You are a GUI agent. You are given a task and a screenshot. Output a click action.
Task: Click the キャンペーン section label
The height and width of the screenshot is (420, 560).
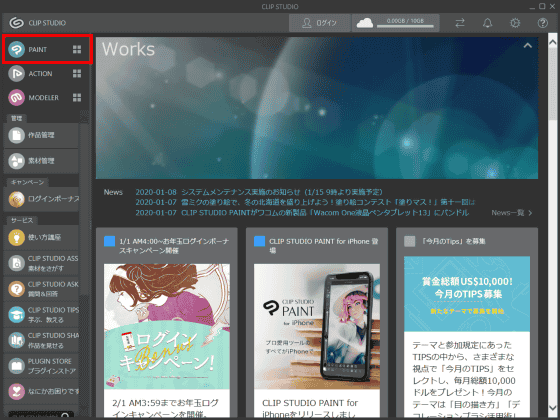28,182
